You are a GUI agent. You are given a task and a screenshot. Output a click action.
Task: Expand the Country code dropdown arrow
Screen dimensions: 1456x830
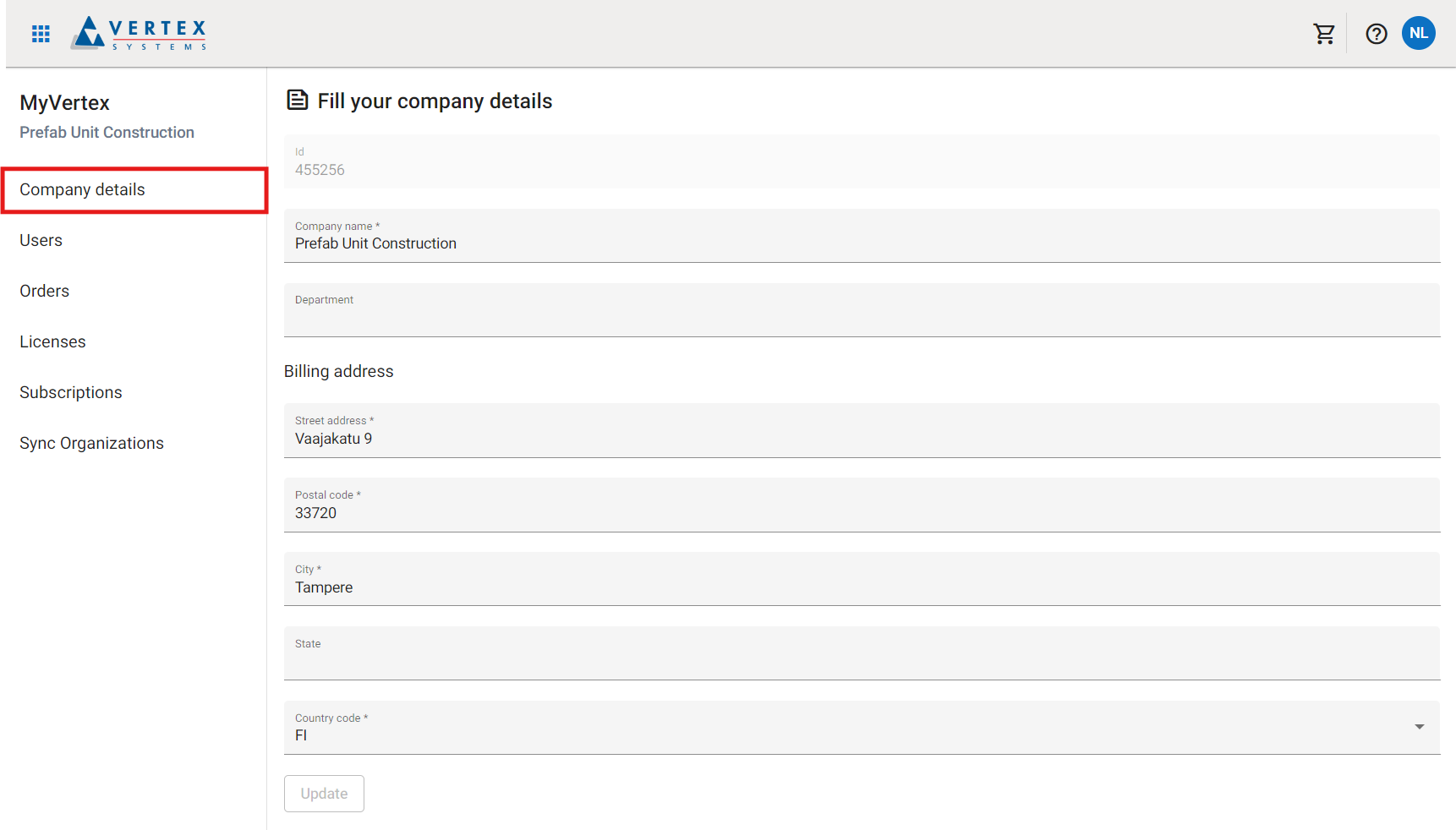(1419, 727)
